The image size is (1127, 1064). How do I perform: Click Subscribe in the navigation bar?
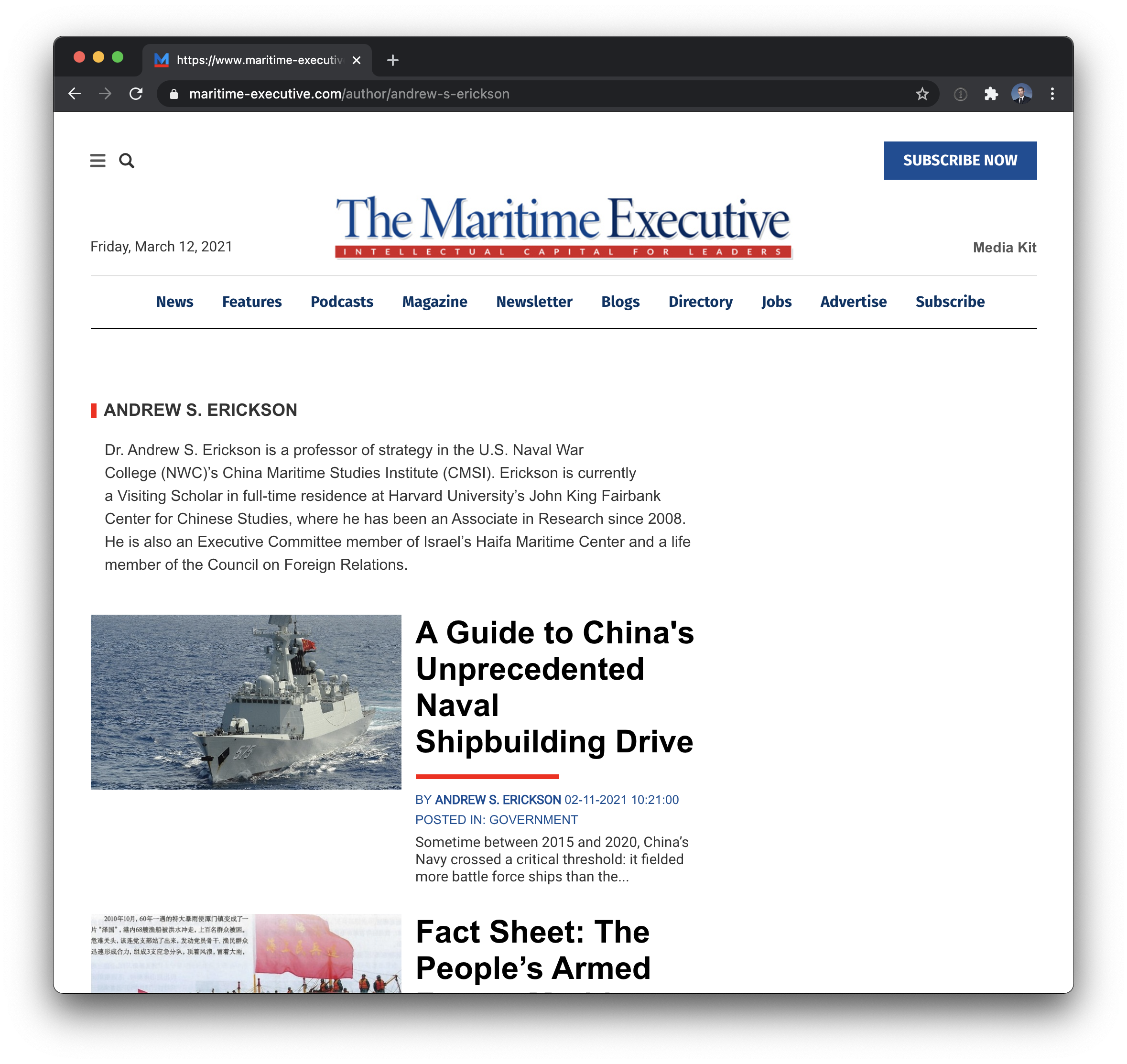(950, 302)
